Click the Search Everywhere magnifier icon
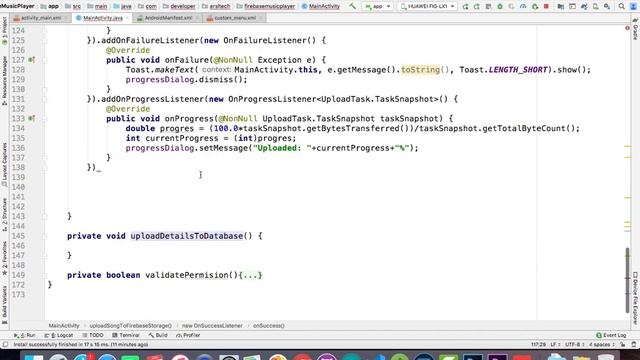 pyautogui.click(x=621, y=7)
